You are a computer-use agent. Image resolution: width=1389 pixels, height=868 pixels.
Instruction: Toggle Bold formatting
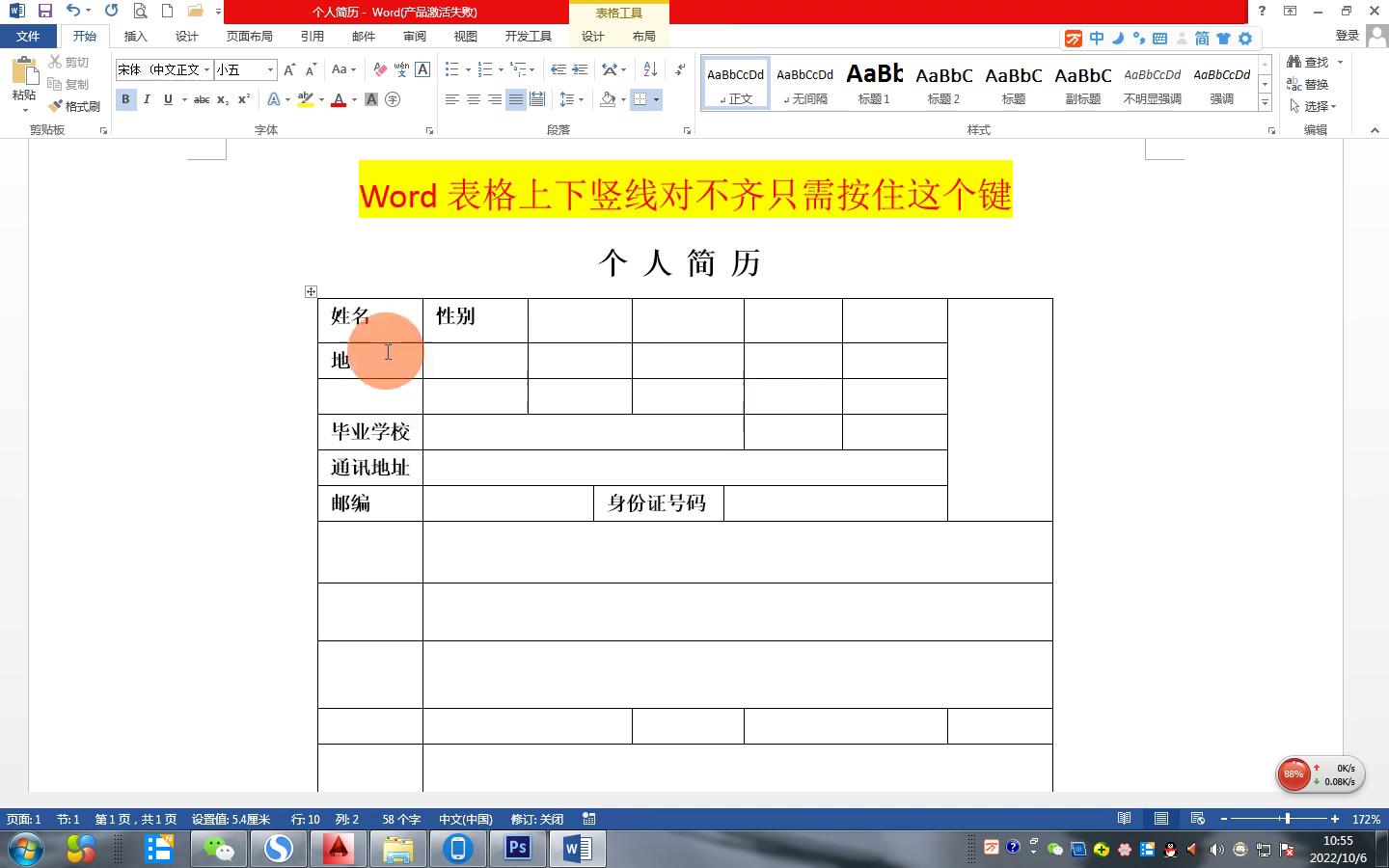[125, 99]
